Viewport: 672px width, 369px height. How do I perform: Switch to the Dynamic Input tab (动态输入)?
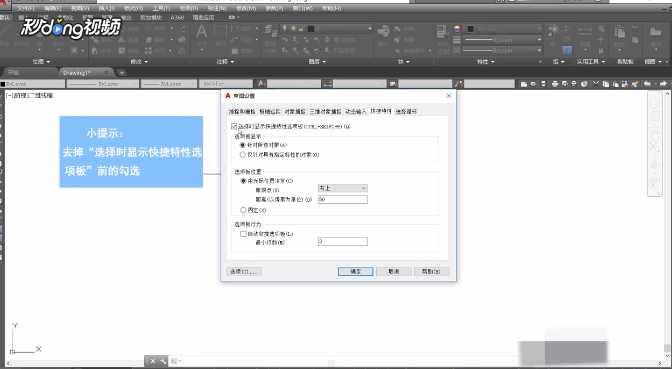[356, 111]
